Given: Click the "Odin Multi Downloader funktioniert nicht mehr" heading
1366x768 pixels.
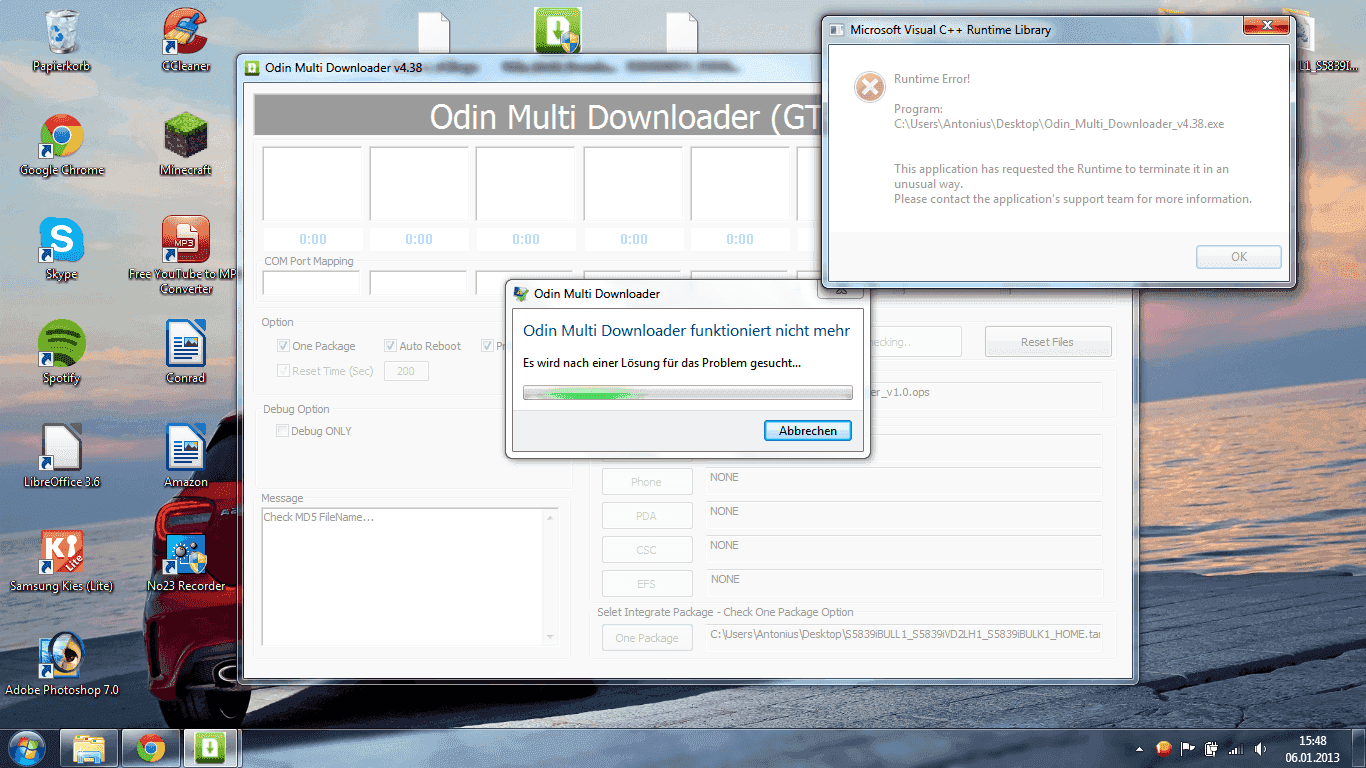Looking at the screenshot, I should coord(687,331).
